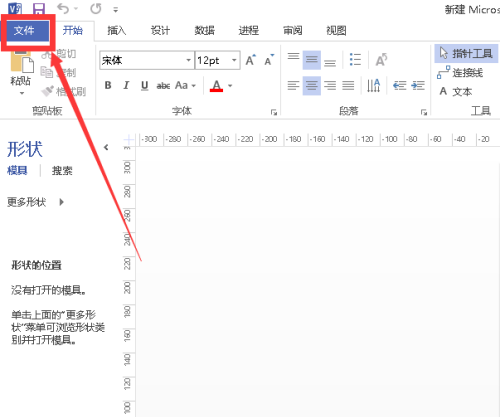500x417 pixels.
Task: Apply the red font color swatch
Action: [216, 86]
